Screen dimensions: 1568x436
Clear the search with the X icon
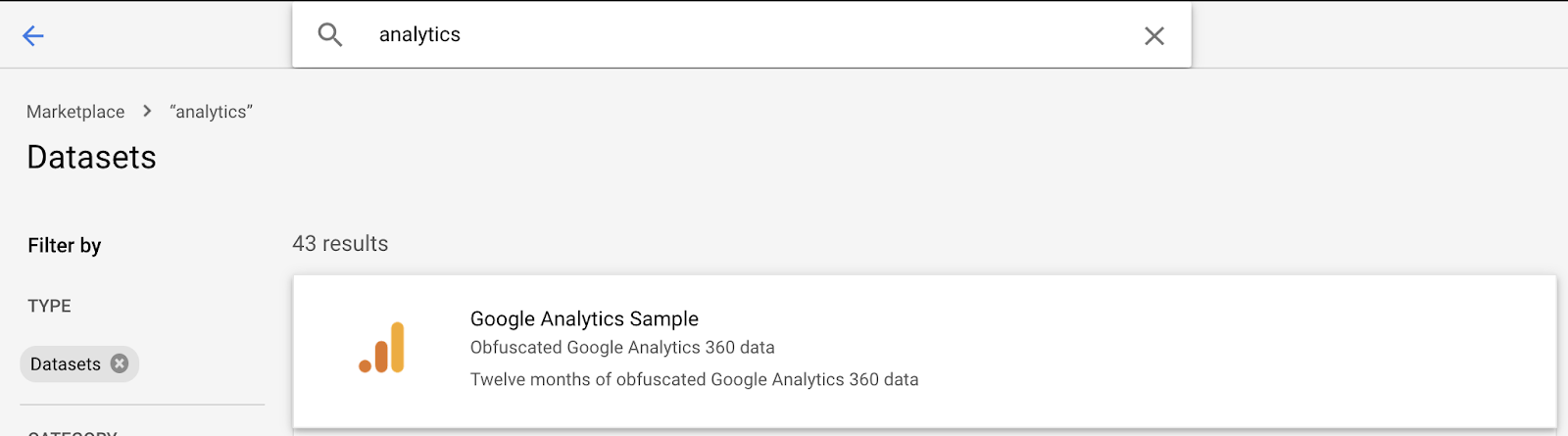coord(1154,36)
